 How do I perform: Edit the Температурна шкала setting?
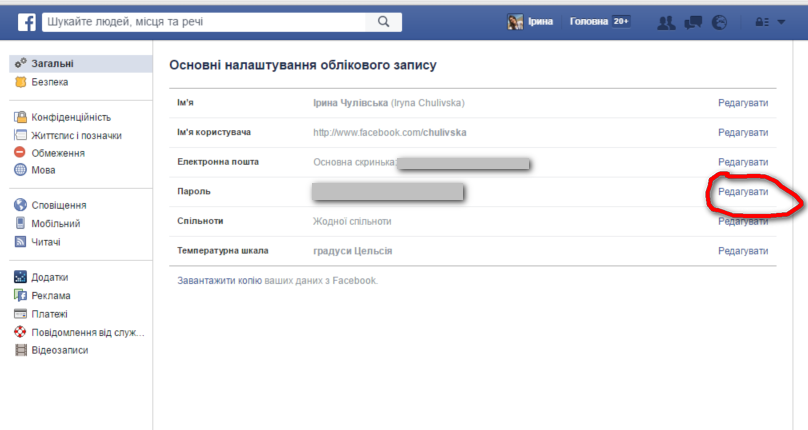[743, 251]
